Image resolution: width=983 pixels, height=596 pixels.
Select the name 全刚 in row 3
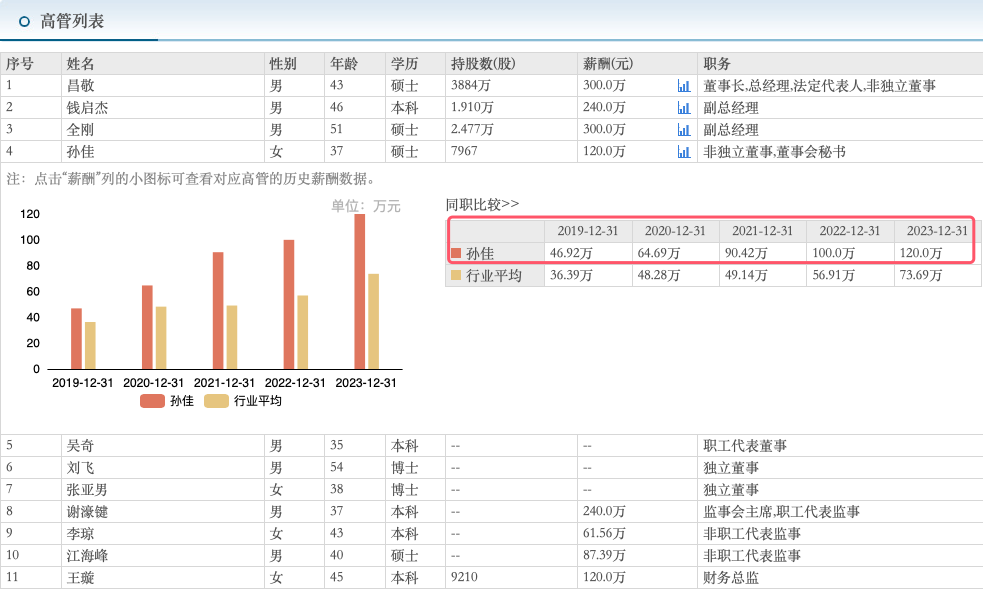80,130
